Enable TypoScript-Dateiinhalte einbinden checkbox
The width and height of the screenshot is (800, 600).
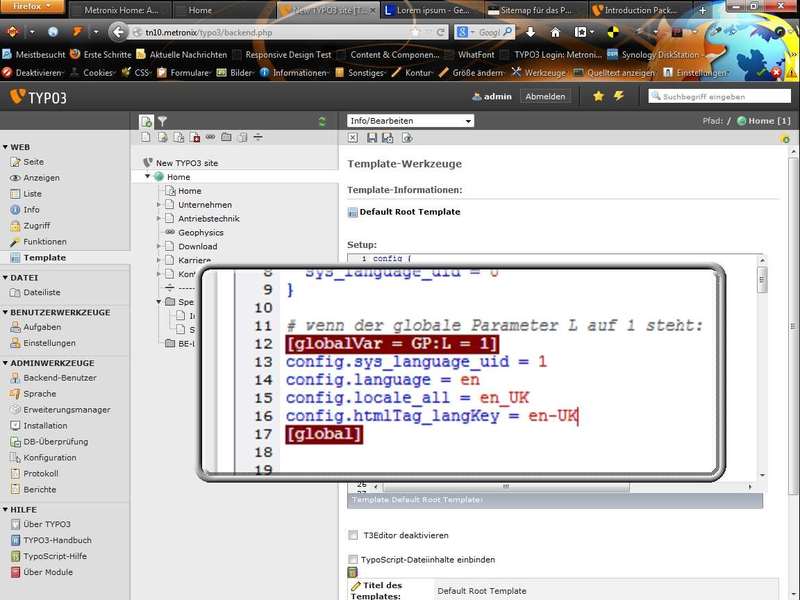354,559
